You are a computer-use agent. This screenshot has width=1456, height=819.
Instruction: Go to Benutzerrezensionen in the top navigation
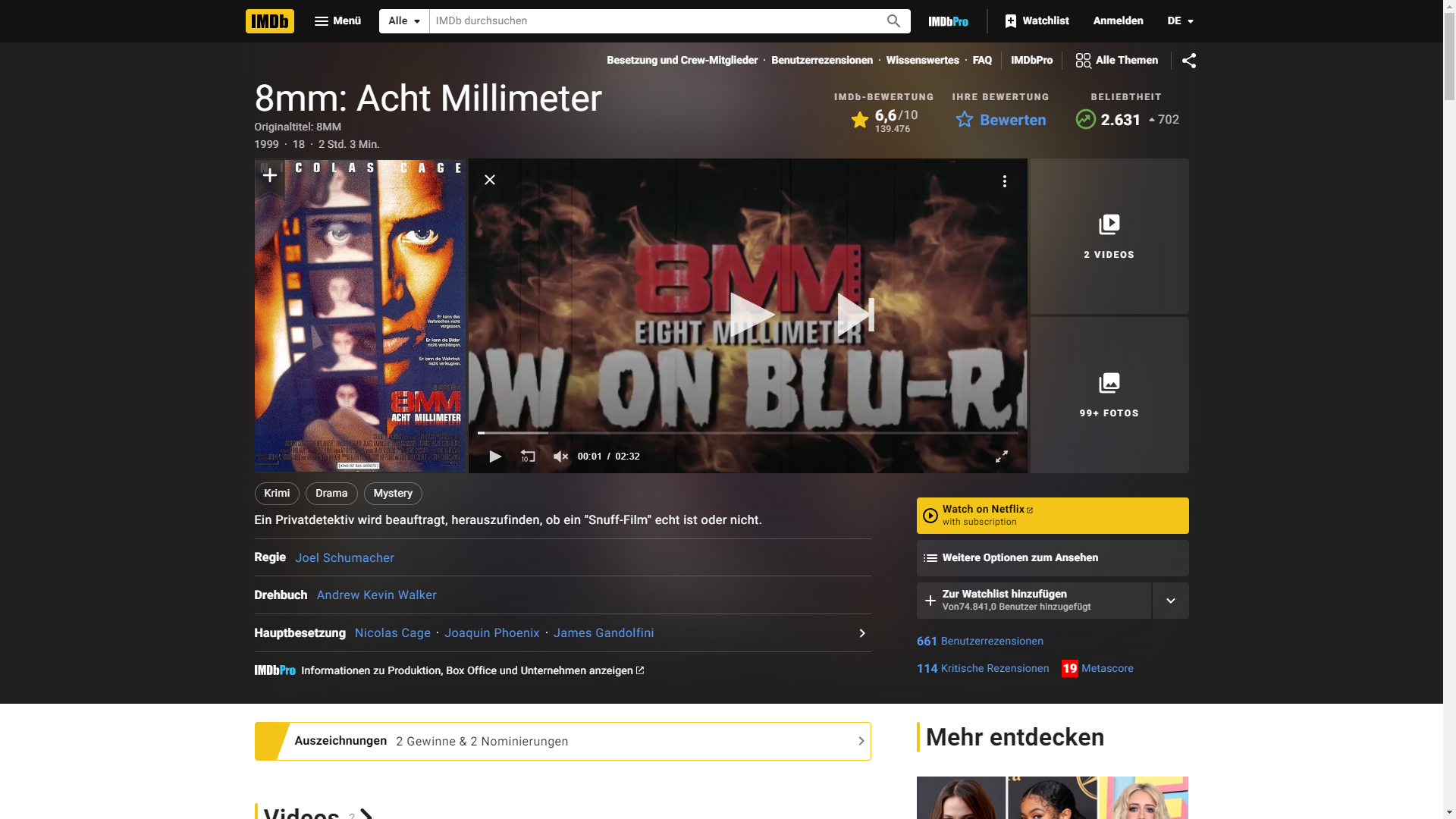(821, 61)
